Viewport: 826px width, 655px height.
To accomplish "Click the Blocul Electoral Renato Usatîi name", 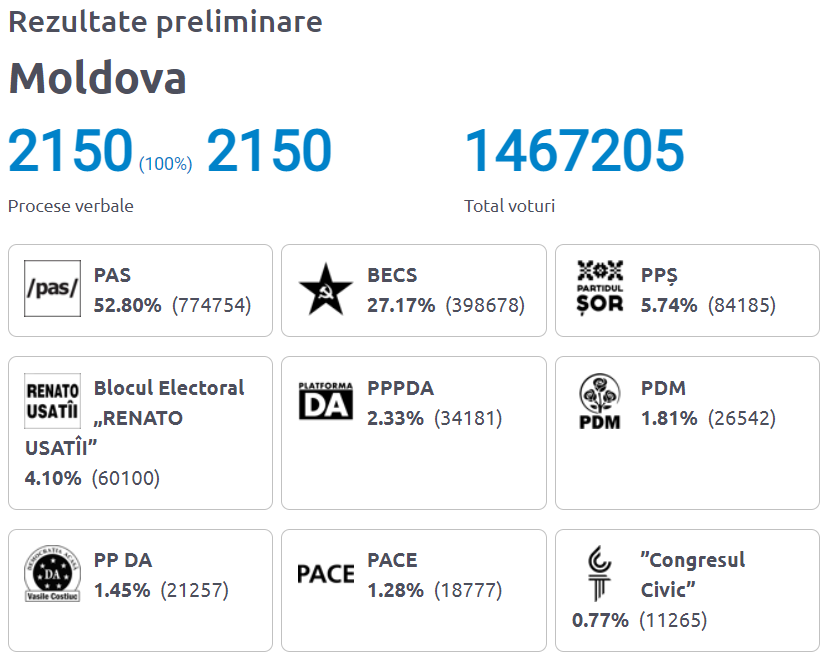I will [x=135, y=418].
